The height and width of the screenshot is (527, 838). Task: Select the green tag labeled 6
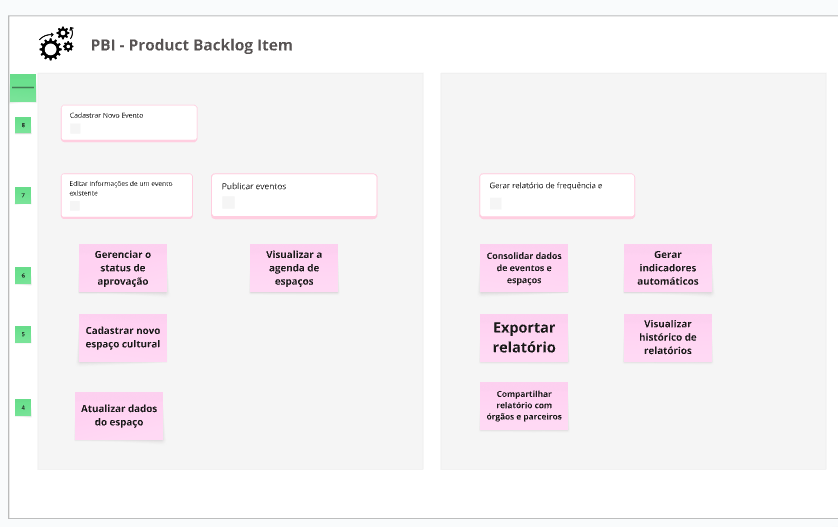click(x=23, y=275)
